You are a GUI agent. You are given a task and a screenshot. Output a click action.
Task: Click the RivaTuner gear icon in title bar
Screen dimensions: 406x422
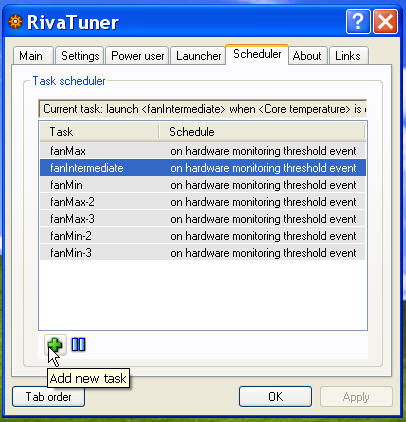coord(15,22)
